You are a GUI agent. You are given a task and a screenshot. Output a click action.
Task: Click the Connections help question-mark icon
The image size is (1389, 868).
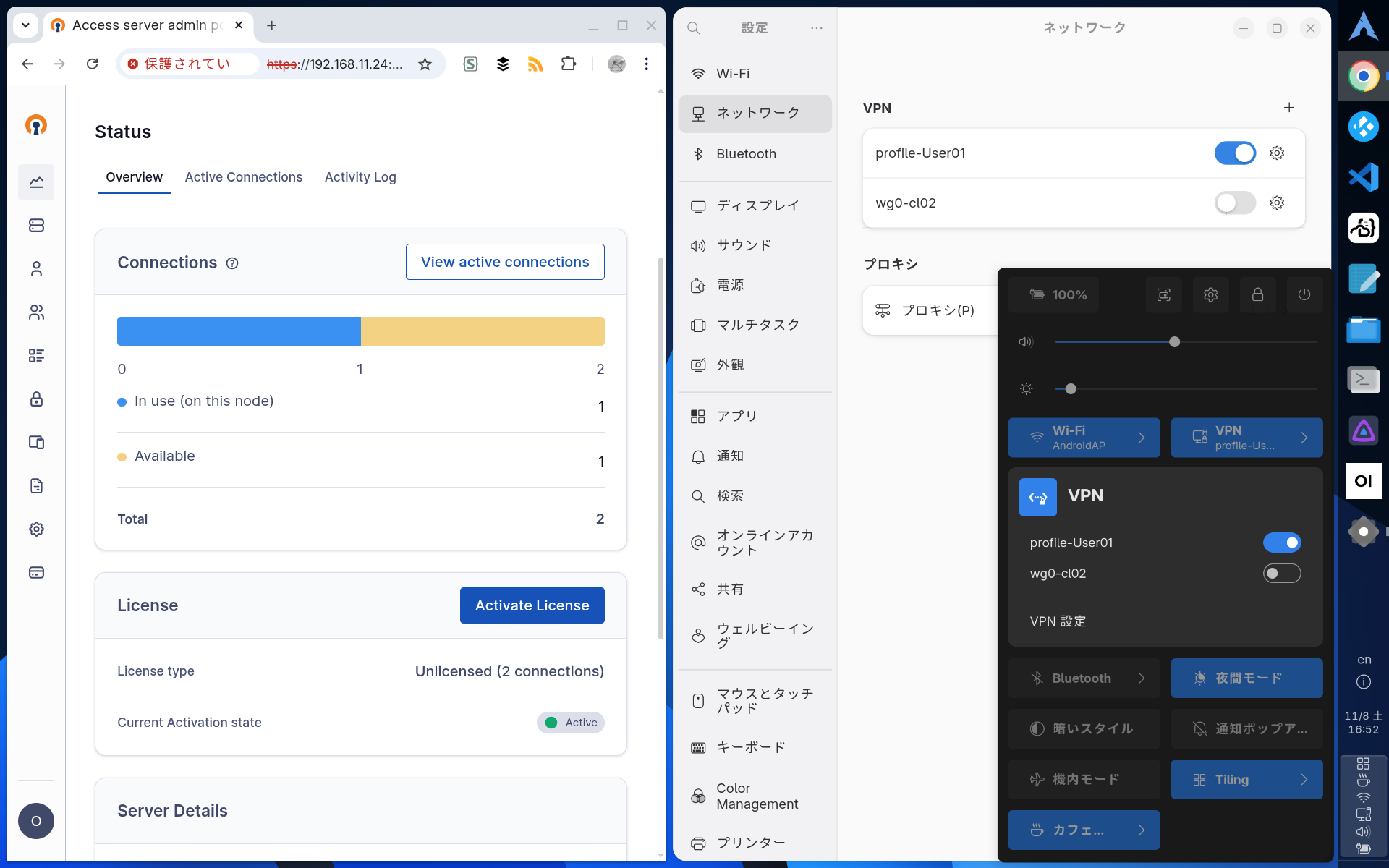click(x=232, y=263)
